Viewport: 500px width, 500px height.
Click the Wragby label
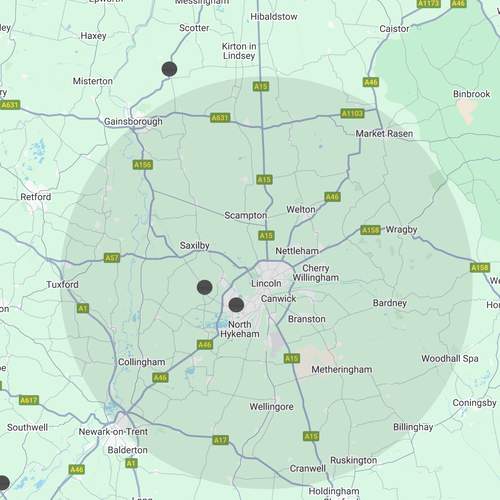(x=402, y=230)
